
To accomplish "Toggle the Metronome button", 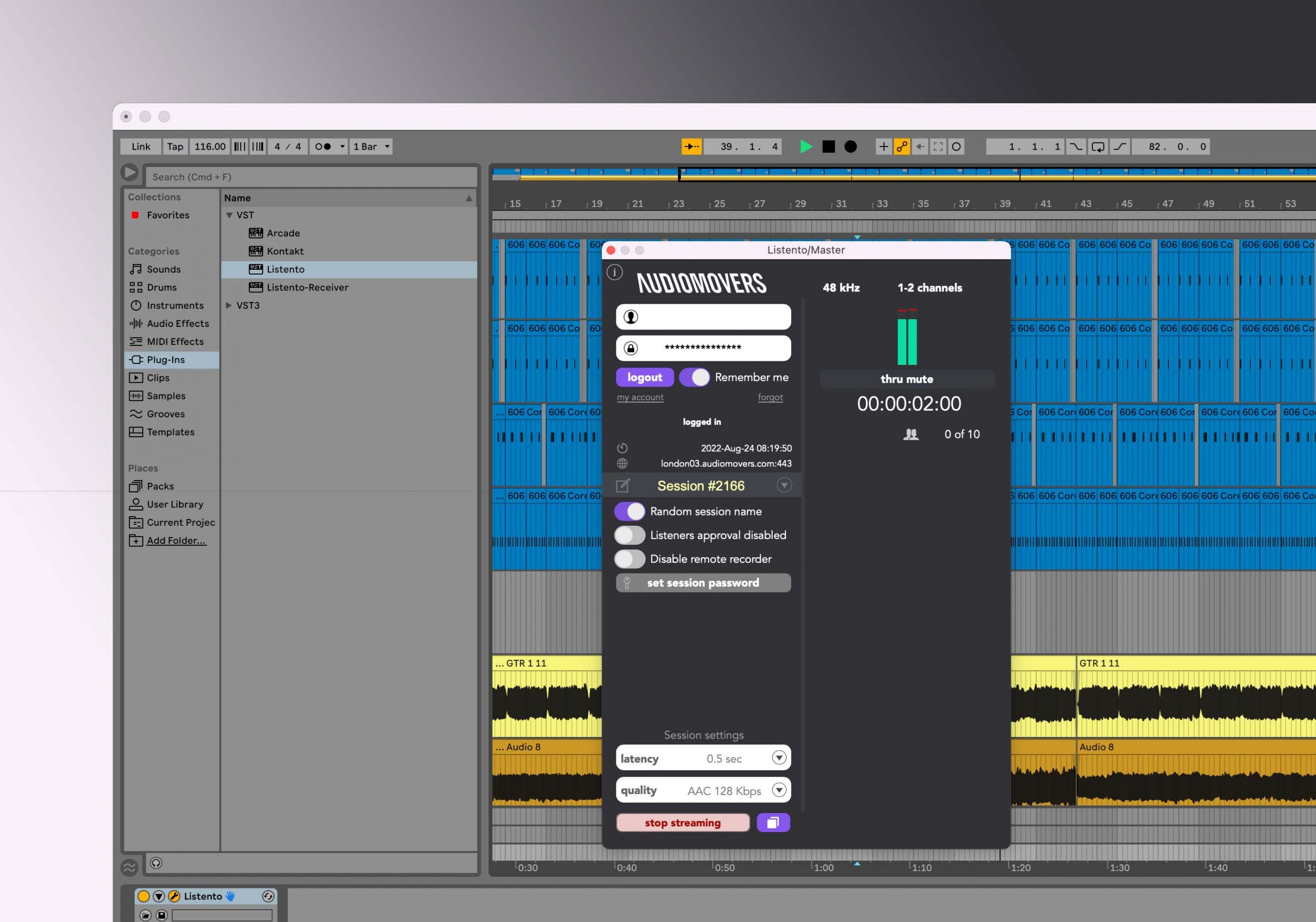I will pos(323,146).
